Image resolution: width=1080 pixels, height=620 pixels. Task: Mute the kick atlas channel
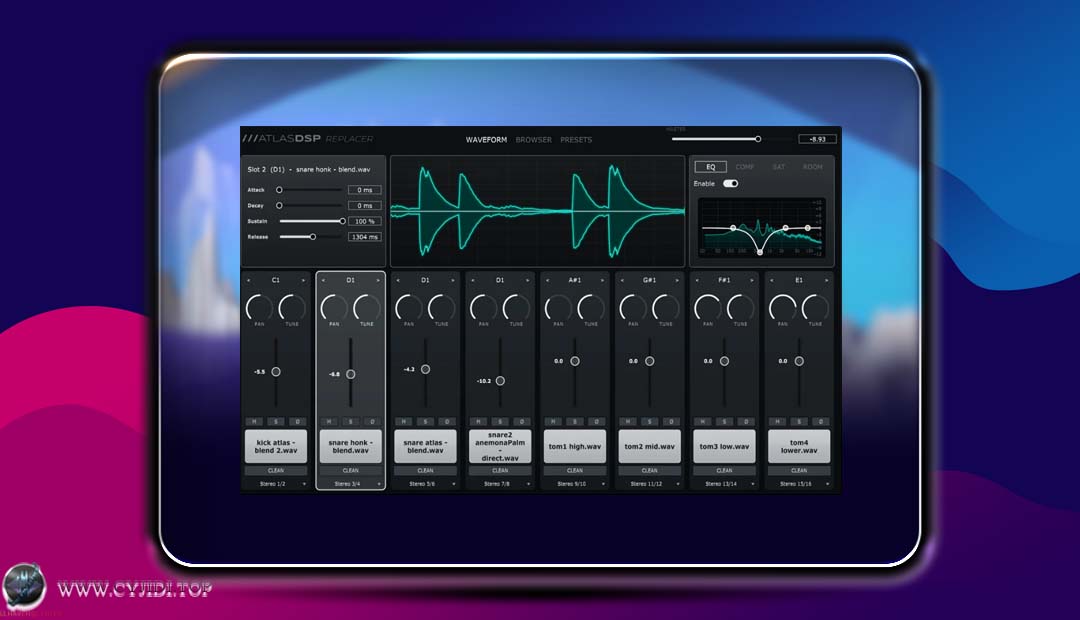coord(254,422)
